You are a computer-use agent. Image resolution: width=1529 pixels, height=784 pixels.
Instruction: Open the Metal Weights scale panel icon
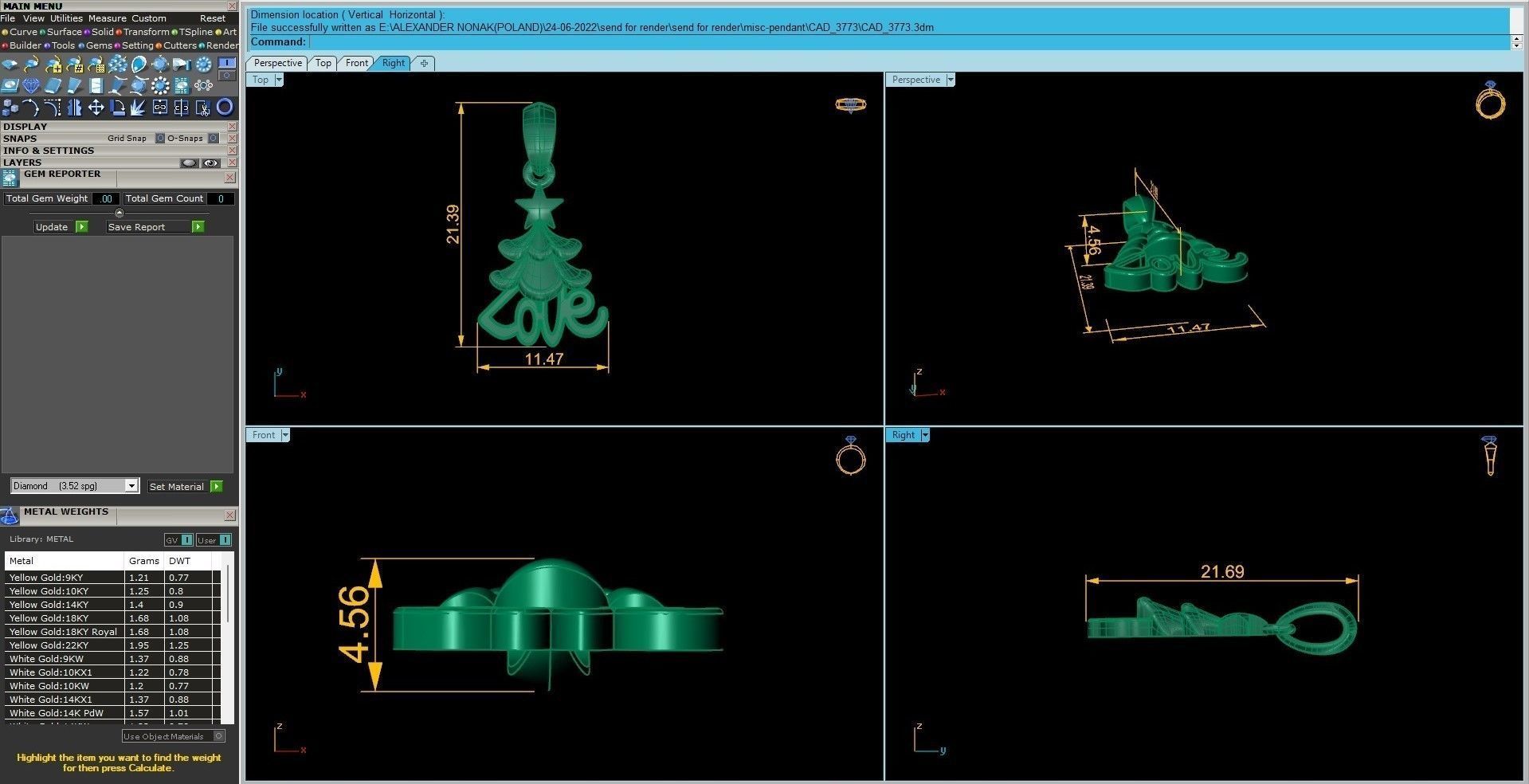[x=10, y=515]
